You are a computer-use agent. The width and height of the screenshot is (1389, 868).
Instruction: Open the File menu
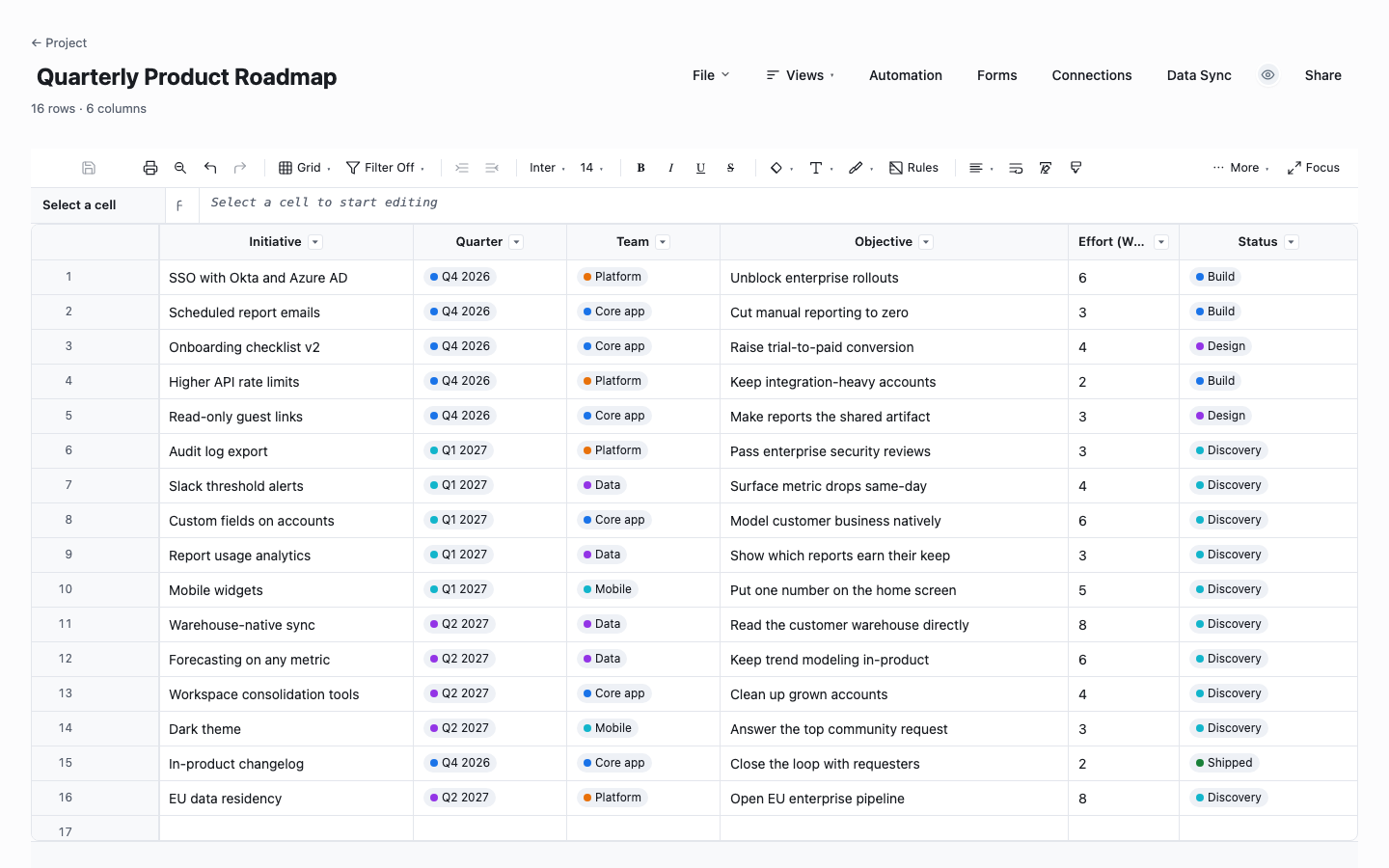[711, 75]
